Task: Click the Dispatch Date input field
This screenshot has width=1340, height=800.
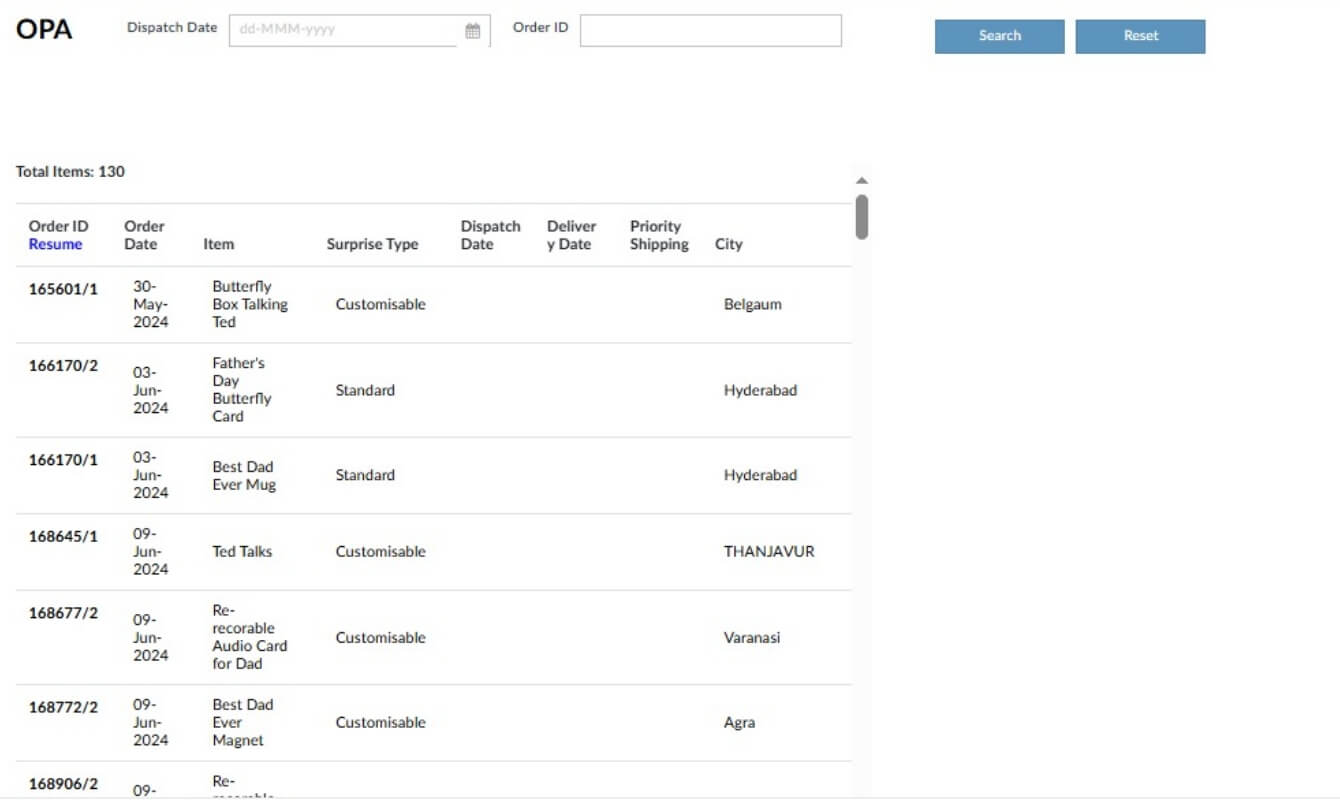Action: (x=345, y=30)
